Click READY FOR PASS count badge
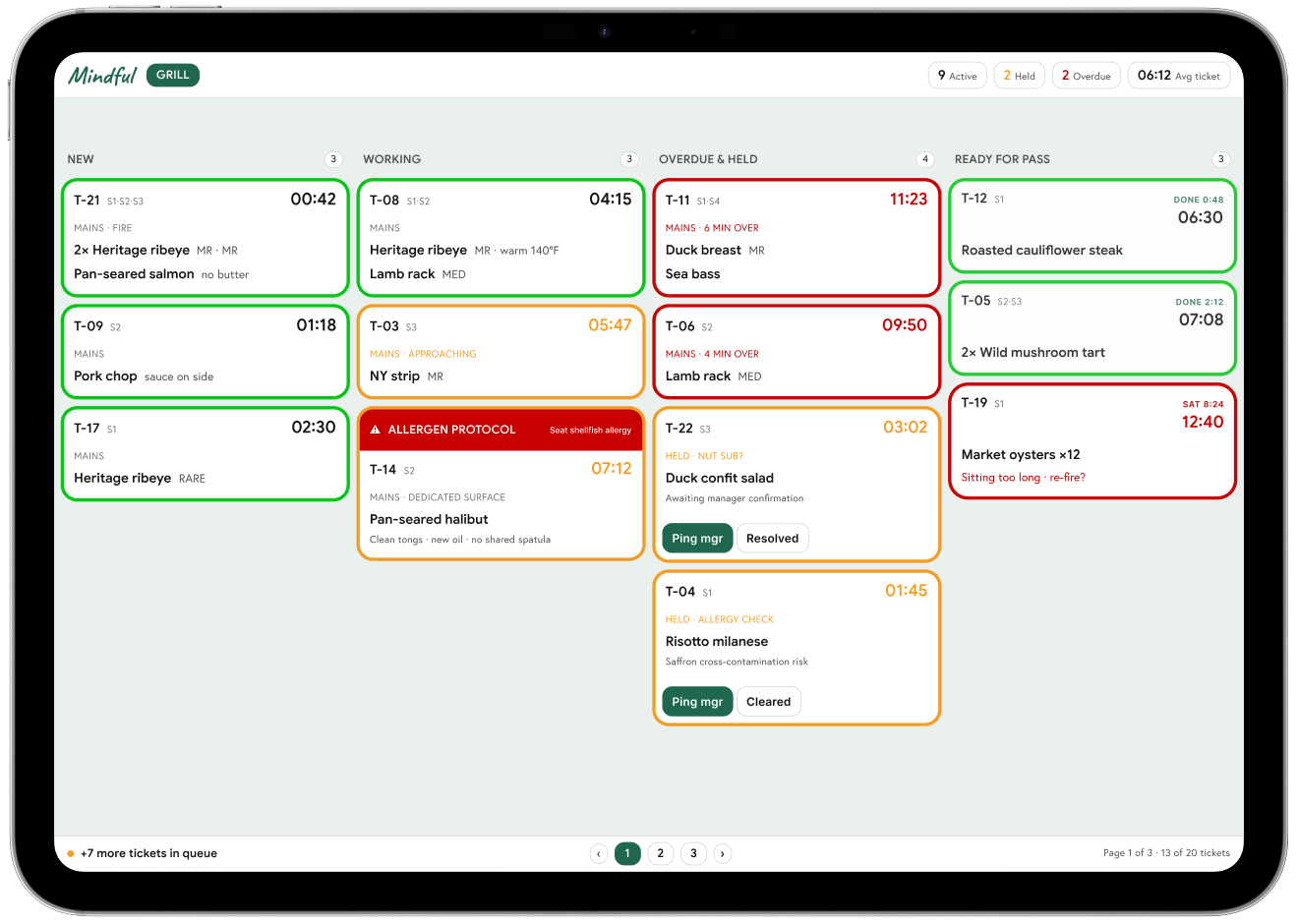 tap(1221, 159)
